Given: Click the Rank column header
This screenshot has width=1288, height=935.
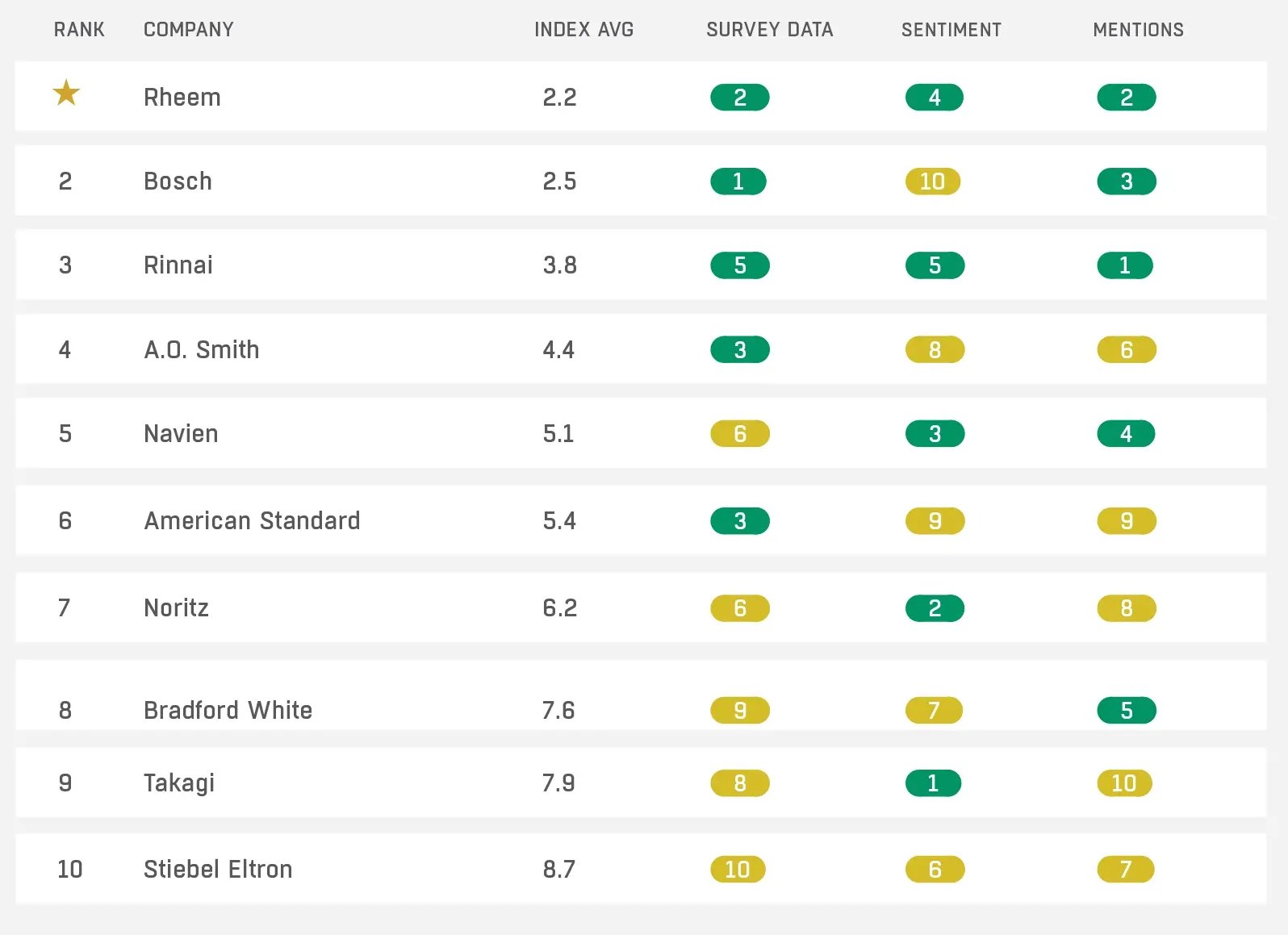Looking at the screenshot, I should click(79, 30).
